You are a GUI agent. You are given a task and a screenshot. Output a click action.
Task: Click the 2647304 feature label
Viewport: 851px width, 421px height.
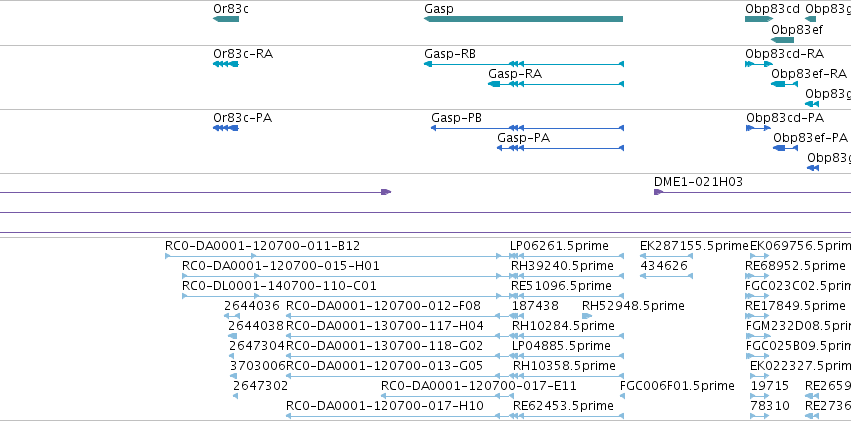[257, 346]
